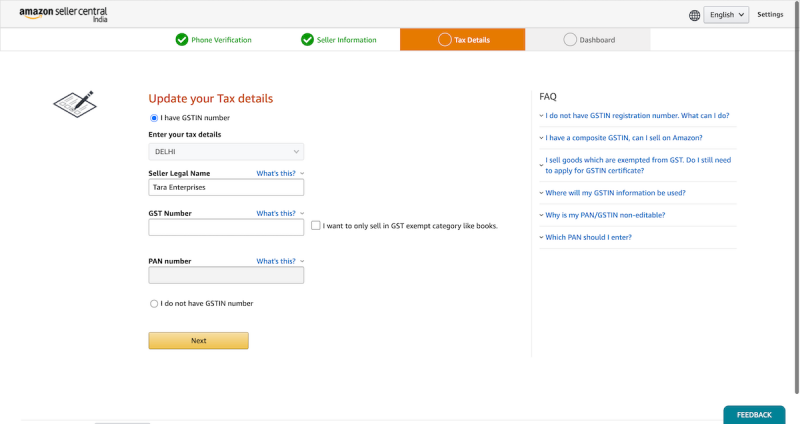Select 'I do not have GSTIN number' option
This screenshot has height=424, width=800.
coord(154,304)
